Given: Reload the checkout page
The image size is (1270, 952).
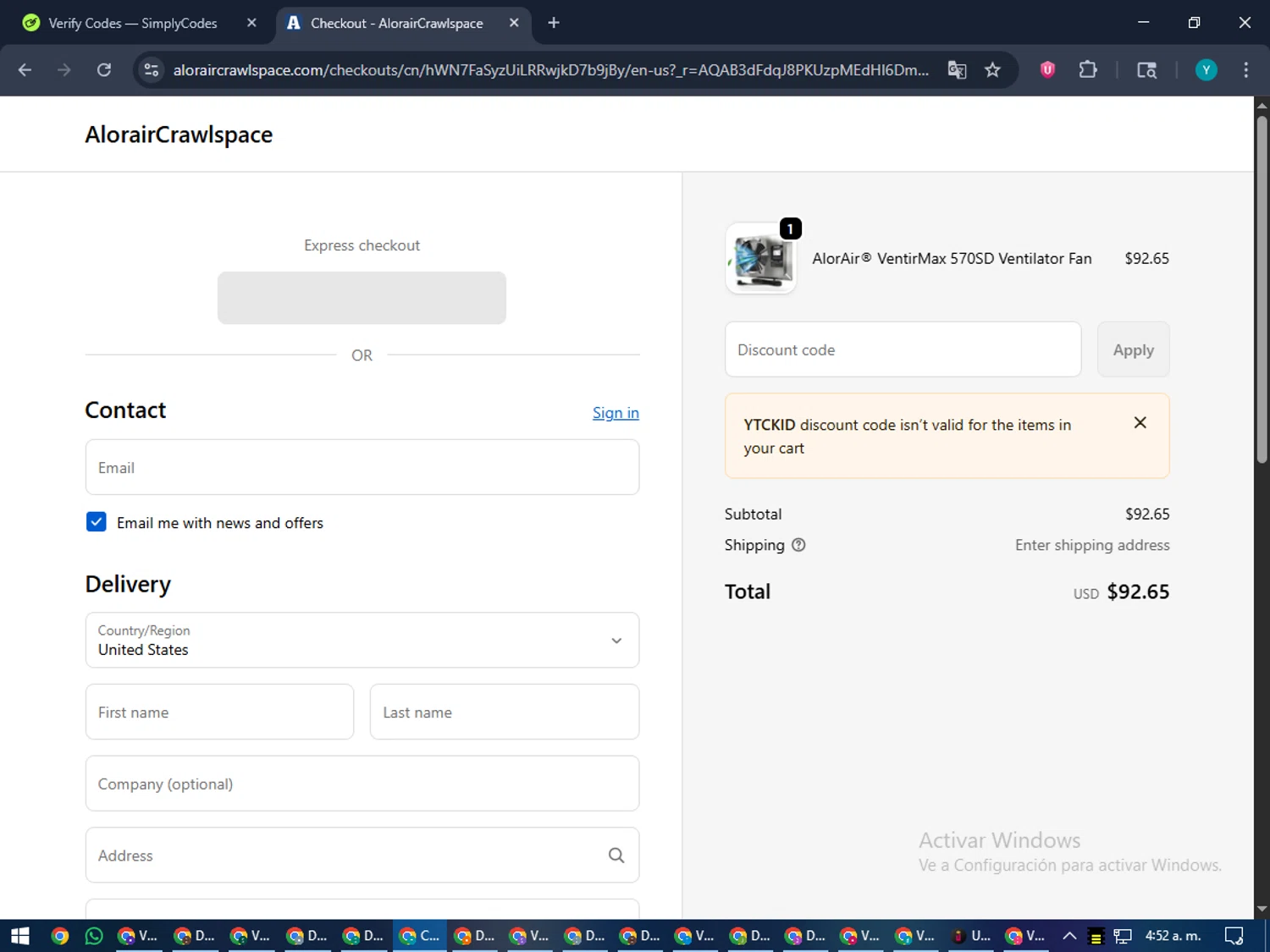Looking at the screenshot, I should click(x=104, y=70).
